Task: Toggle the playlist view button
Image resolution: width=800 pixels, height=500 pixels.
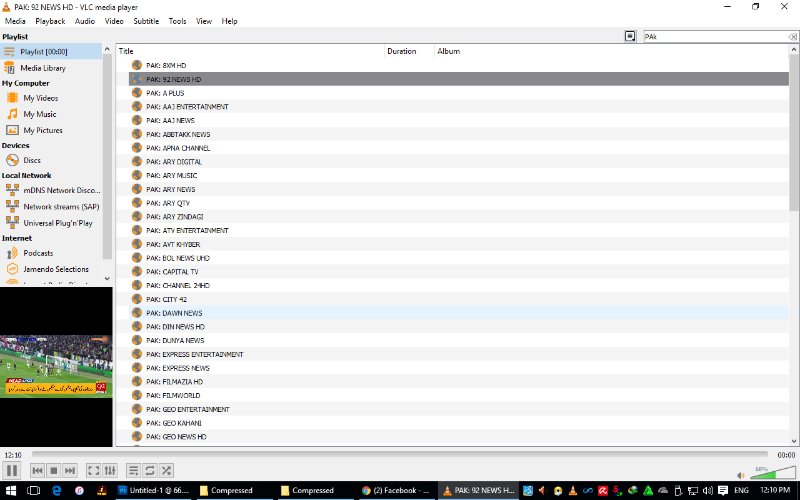Action: [133, 470]
